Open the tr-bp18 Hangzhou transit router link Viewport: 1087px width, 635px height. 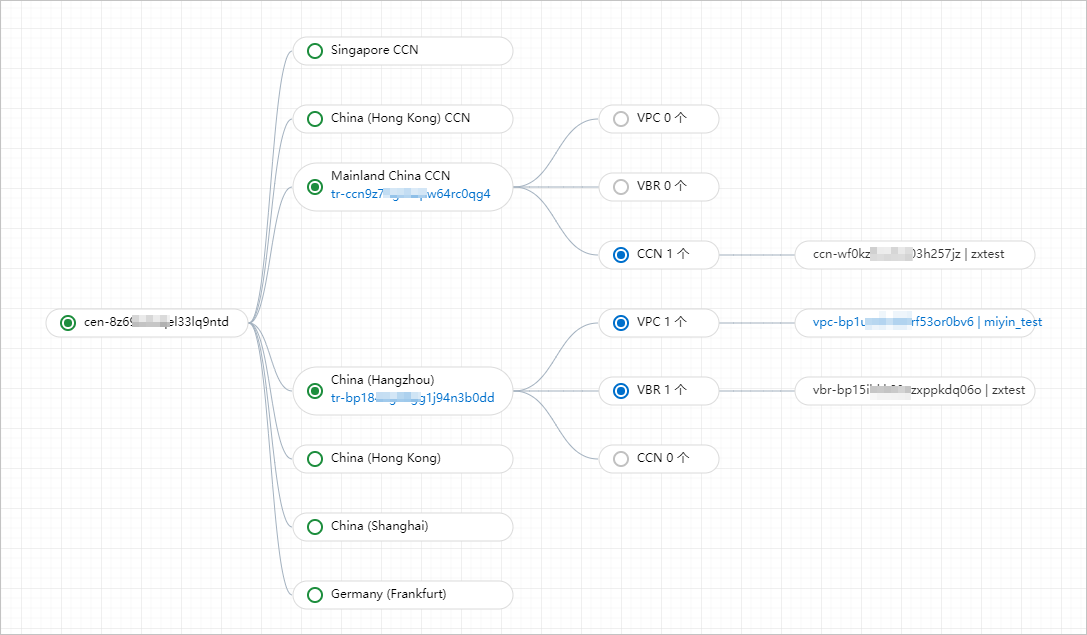pos(412,398)
